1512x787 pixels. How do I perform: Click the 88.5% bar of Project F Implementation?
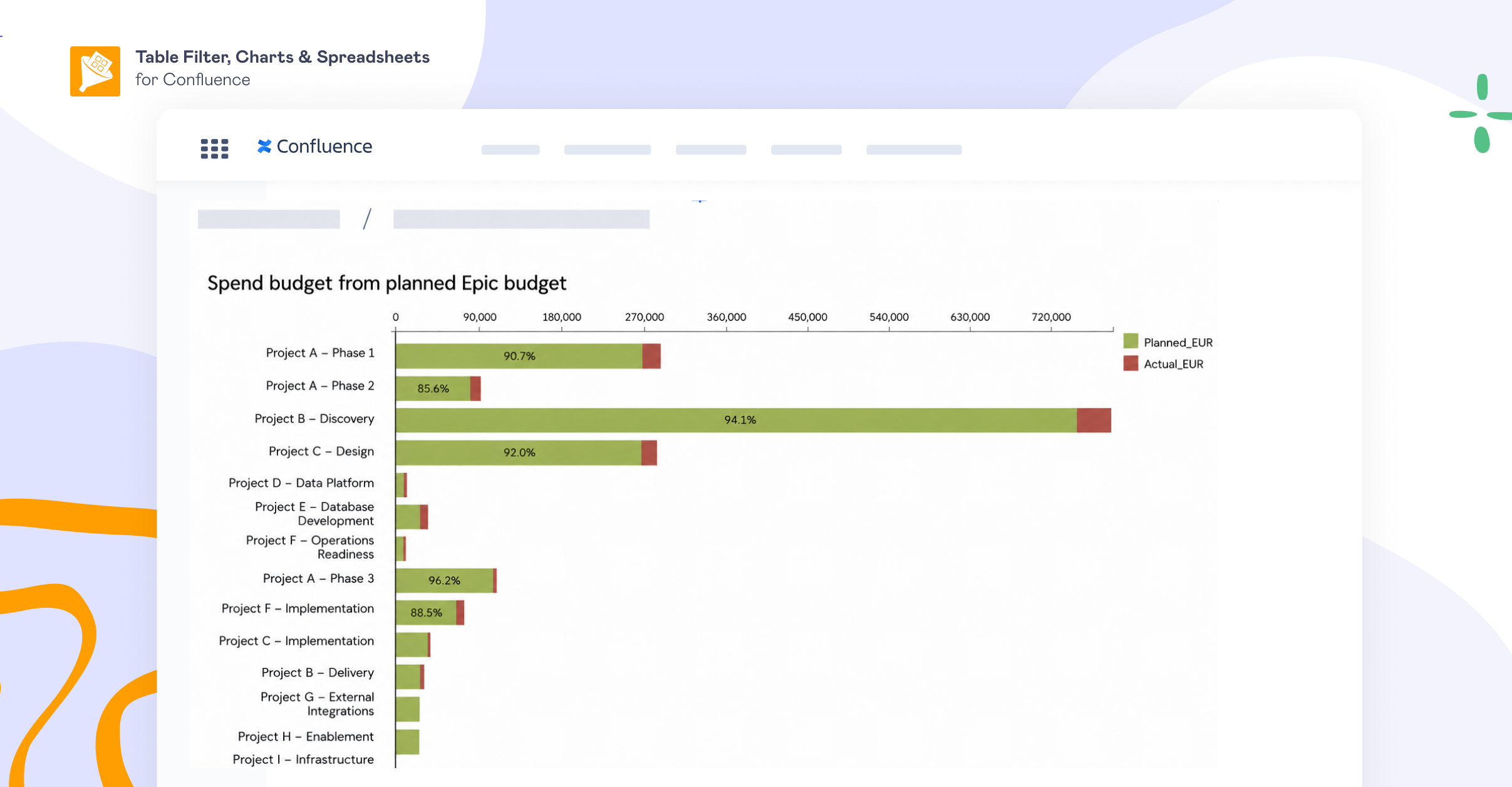click(427, 612)
